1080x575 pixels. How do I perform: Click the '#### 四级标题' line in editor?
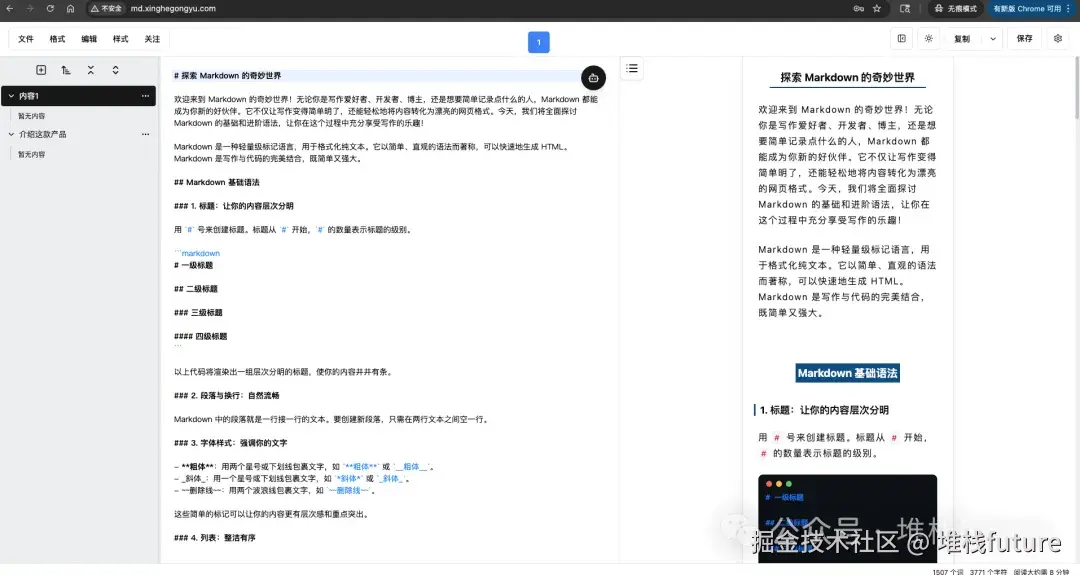pos(200,336)
